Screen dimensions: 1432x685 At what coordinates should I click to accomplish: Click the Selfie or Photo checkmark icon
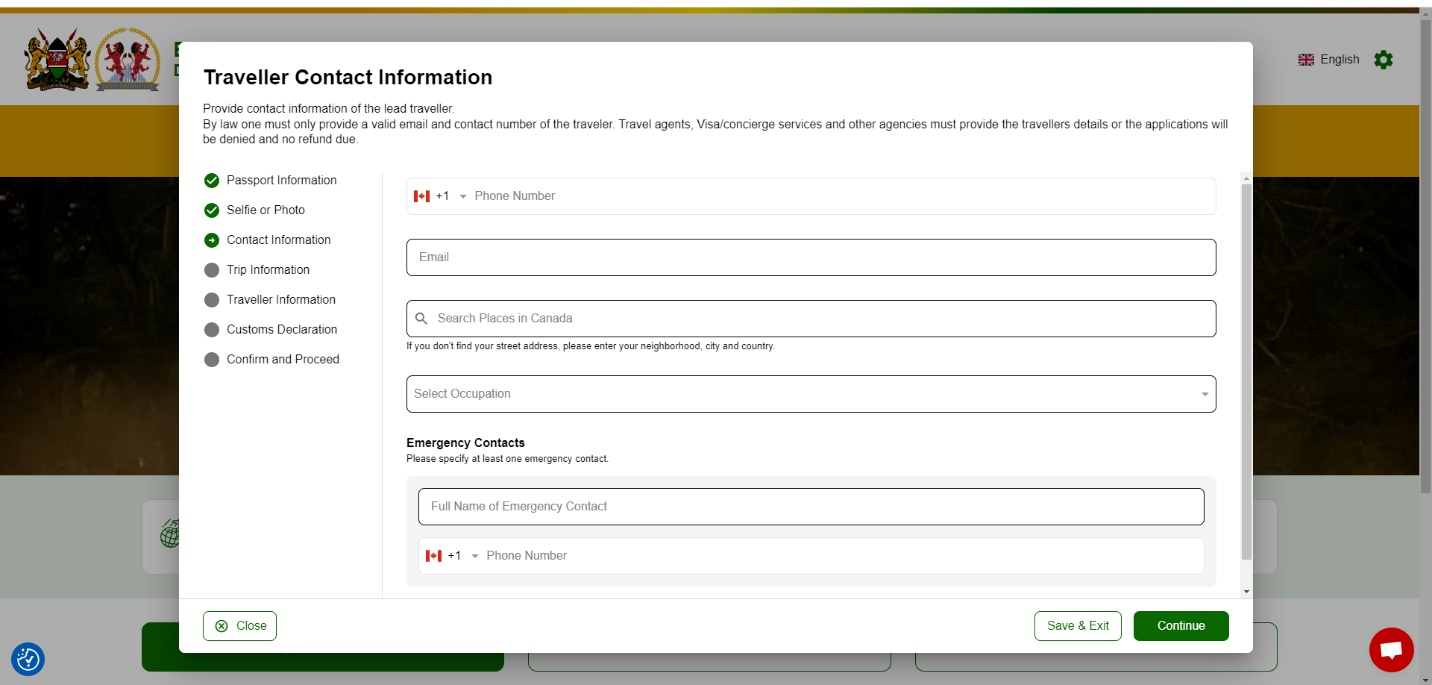pyautogui.click(x=211, y=211)
